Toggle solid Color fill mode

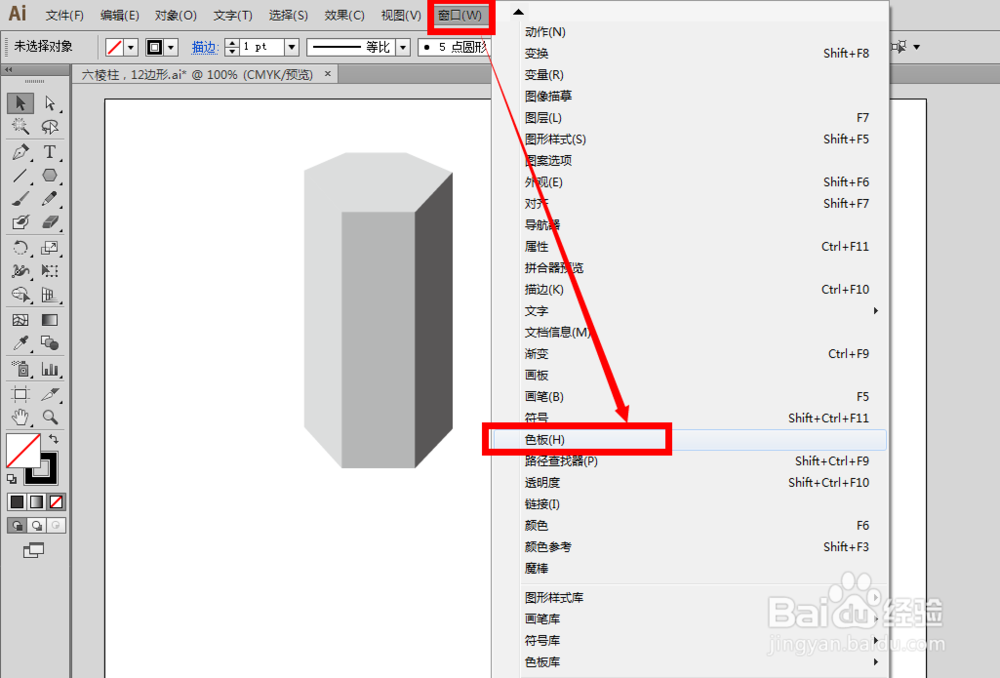pos(17,502)
